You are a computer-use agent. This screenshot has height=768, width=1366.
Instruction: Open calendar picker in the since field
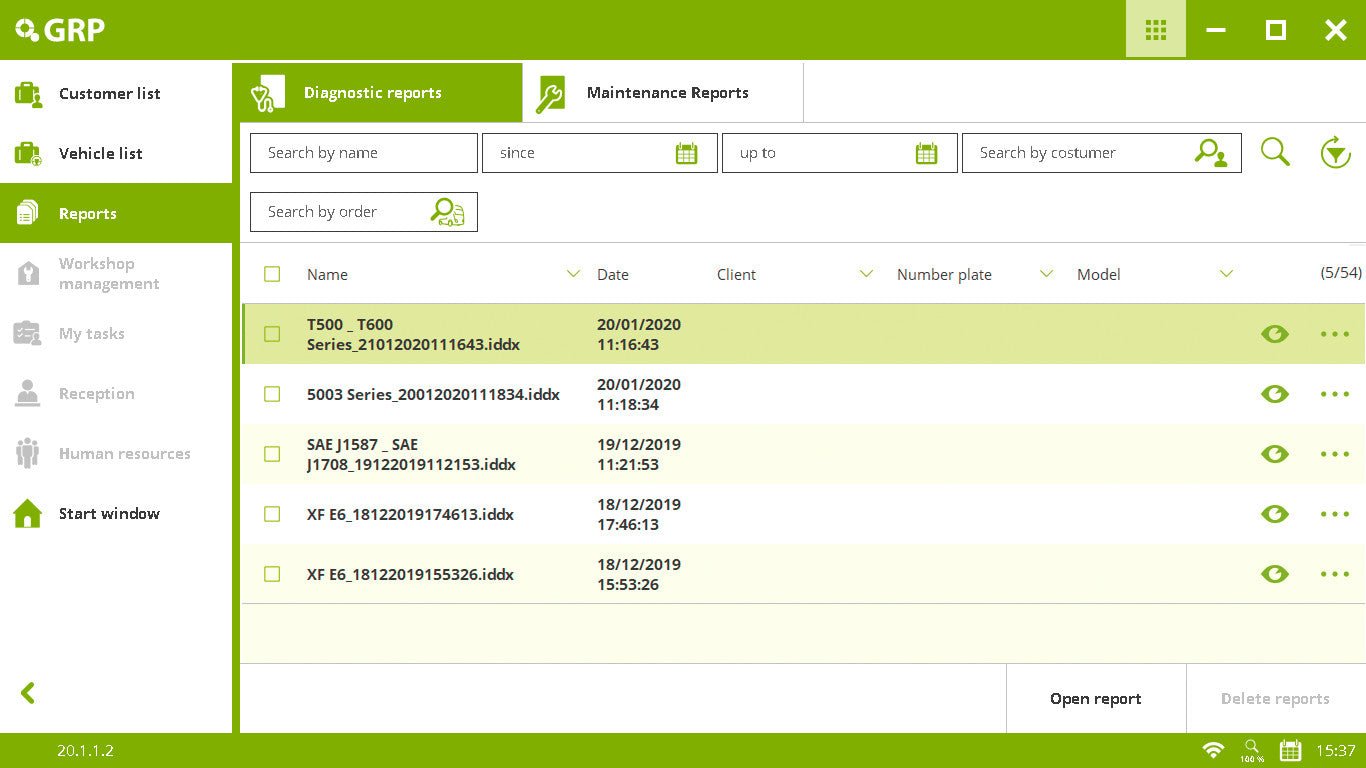(686, 153)
